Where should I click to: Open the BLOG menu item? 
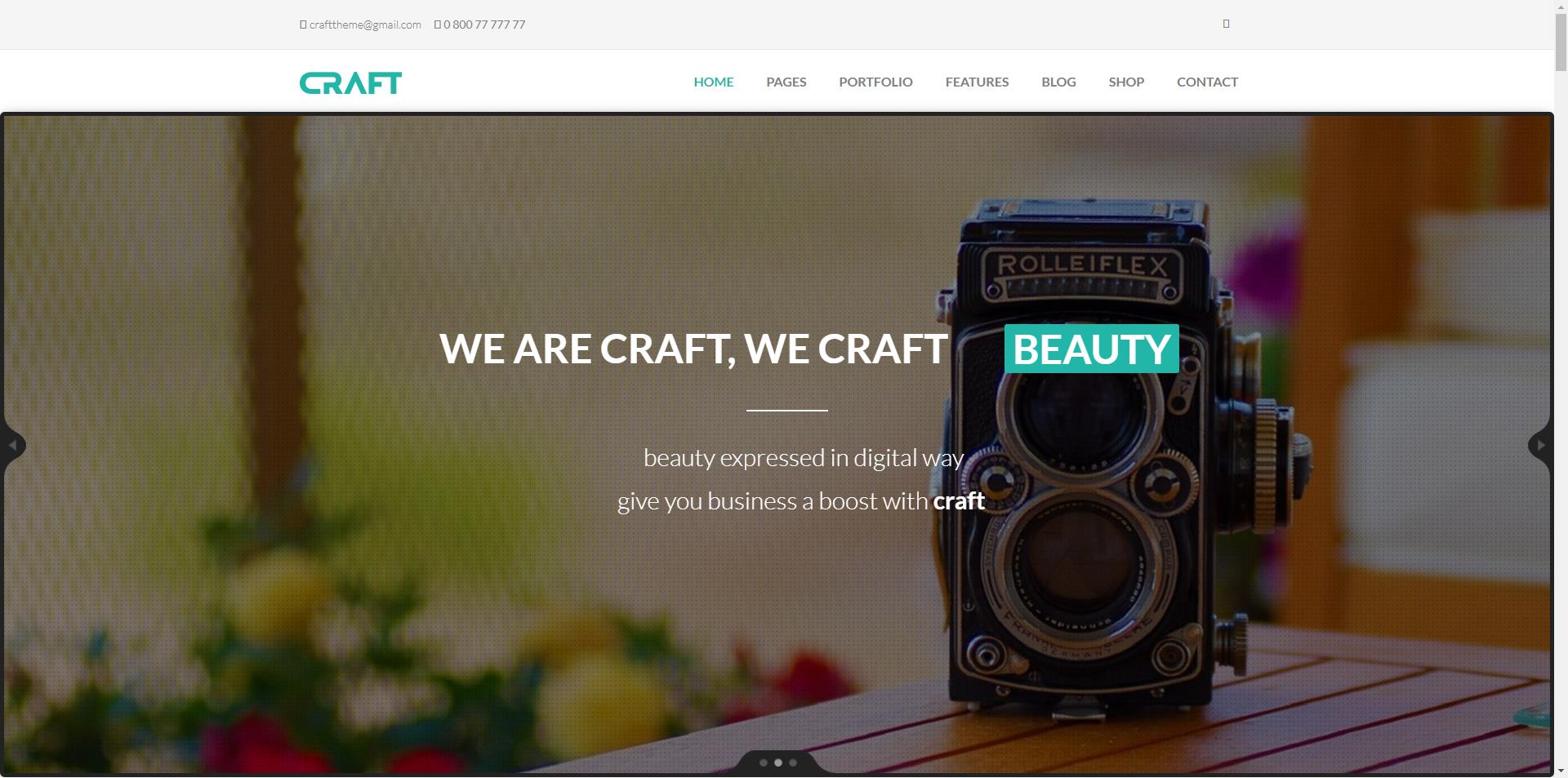click(1058, 82)
